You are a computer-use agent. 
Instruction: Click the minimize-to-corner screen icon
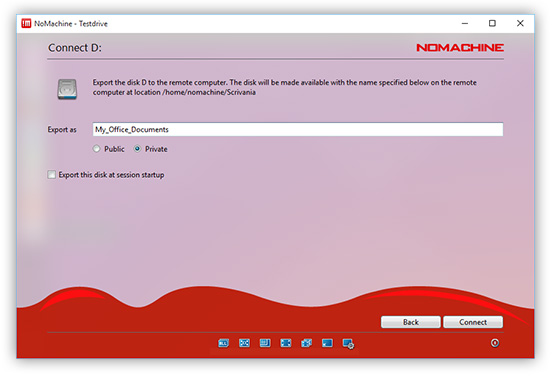coord(327,343)
